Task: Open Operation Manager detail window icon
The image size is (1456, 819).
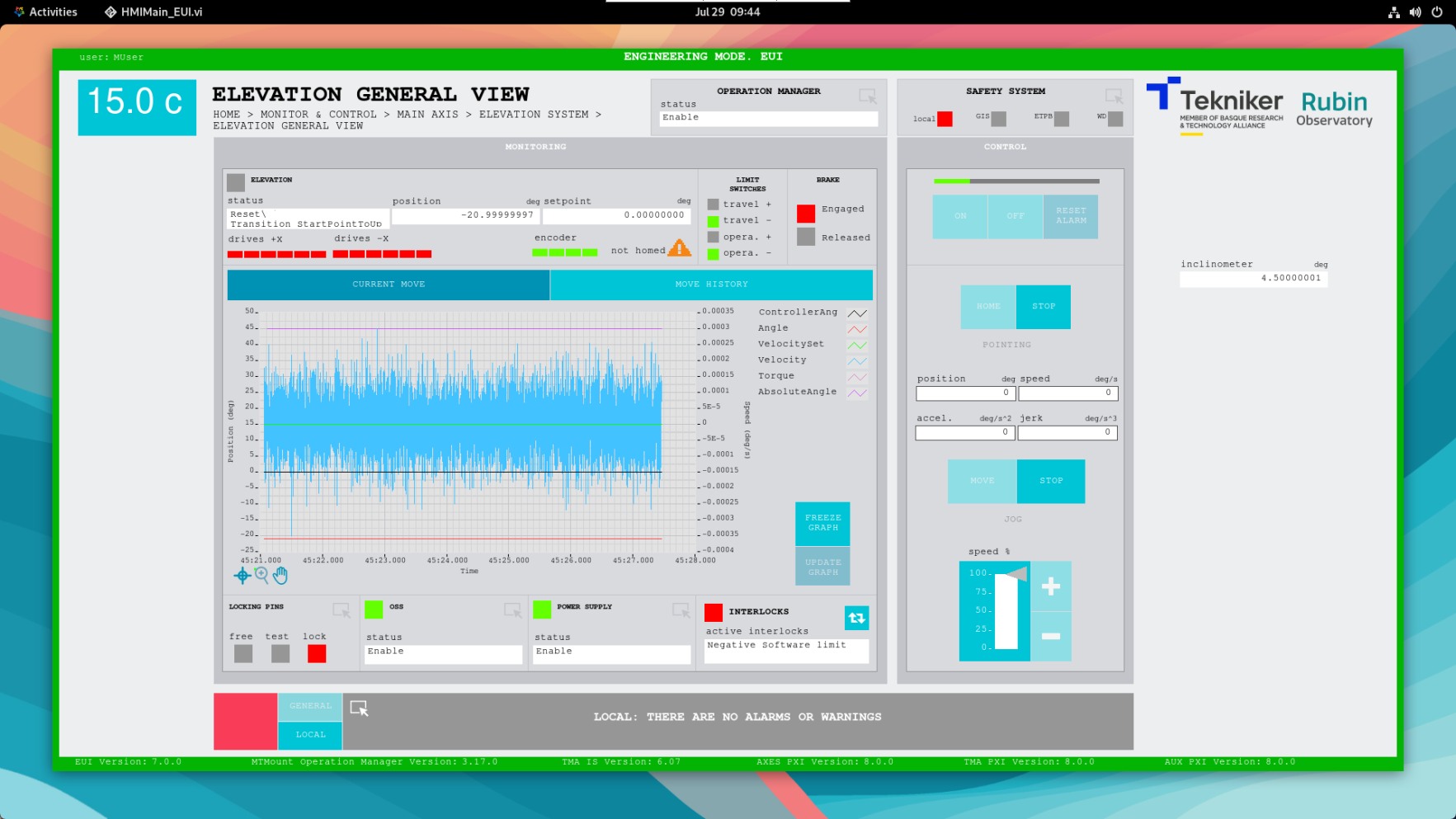Action: pyautogui.click(x=867, y=96)
